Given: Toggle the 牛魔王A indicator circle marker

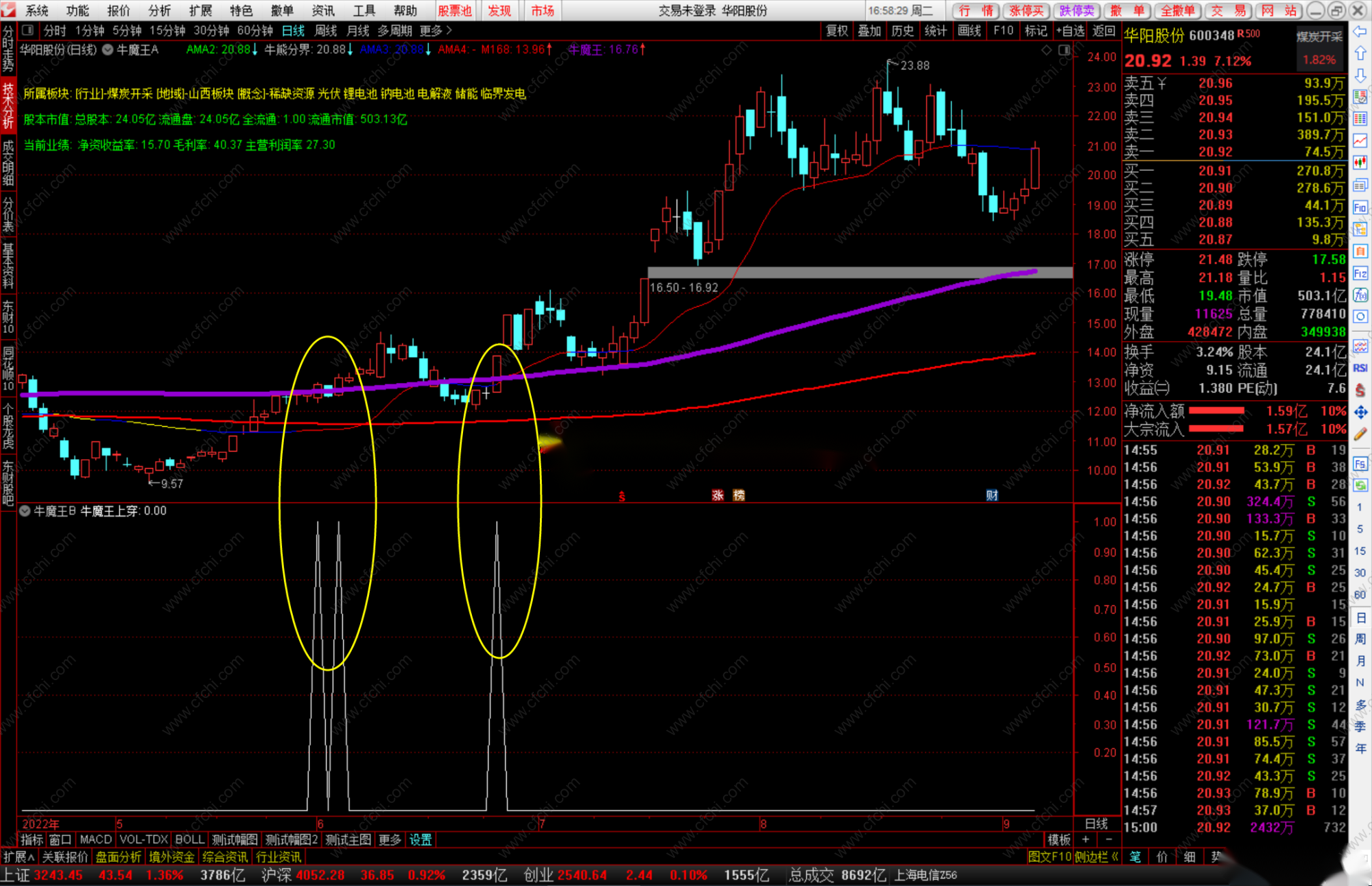Looking at the screenshot, I should point(108,49).
